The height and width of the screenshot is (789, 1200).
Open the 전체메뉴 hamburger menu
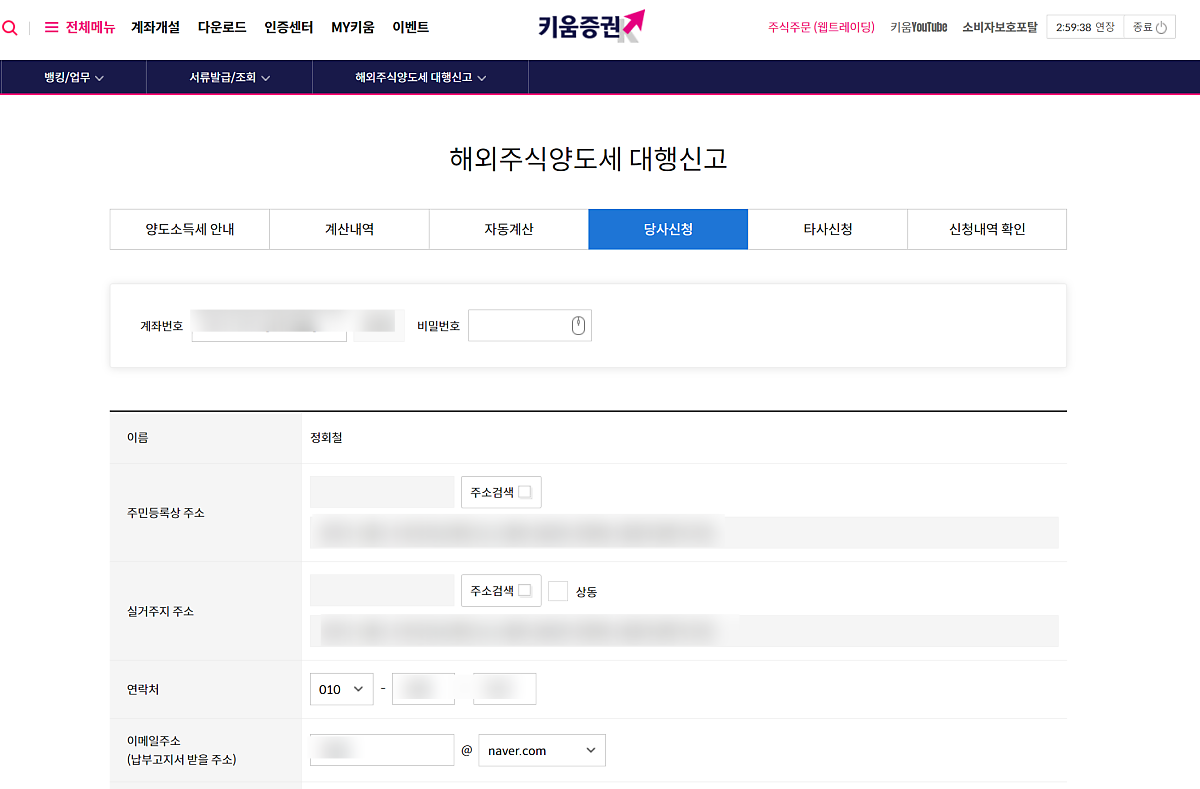click(80, 28)
